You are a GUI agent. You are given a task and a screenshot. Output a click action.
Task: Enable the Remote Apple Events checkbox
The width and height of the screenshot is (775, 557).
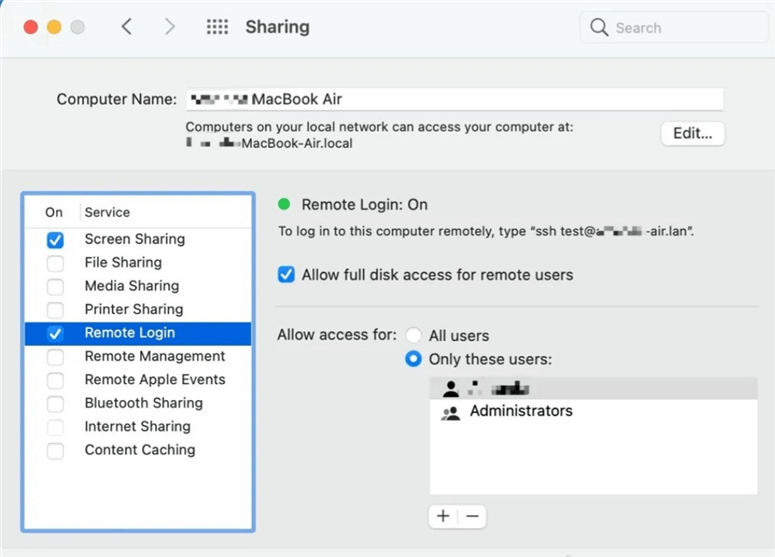pyautogui.click(x=55, y=380)
